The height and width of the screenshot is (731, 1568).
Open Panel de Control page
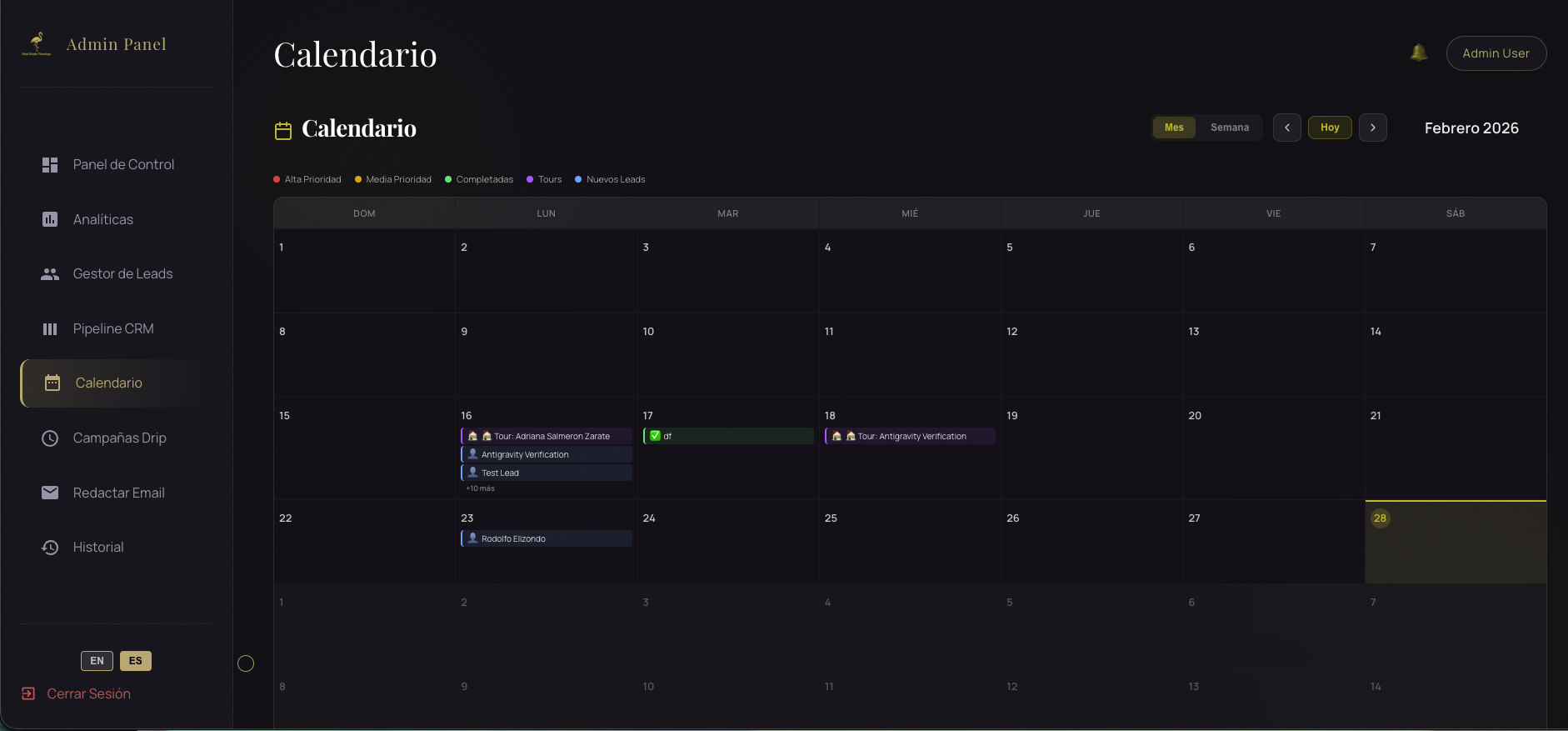[117, 165]
